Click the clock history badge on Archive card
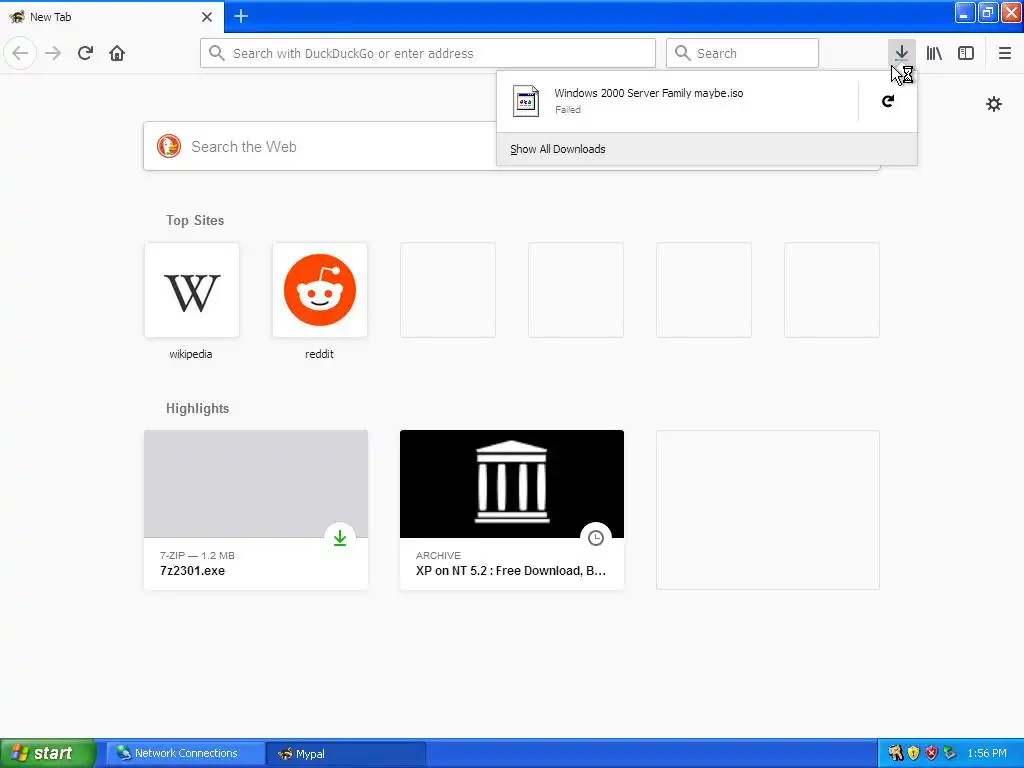 tap(596, 538)
